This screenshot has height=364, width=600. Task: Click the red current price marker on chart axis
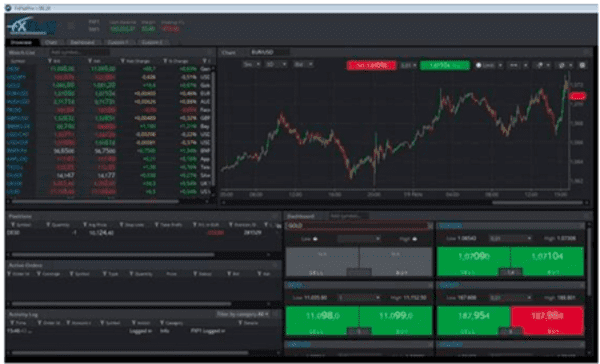[577, 96]
